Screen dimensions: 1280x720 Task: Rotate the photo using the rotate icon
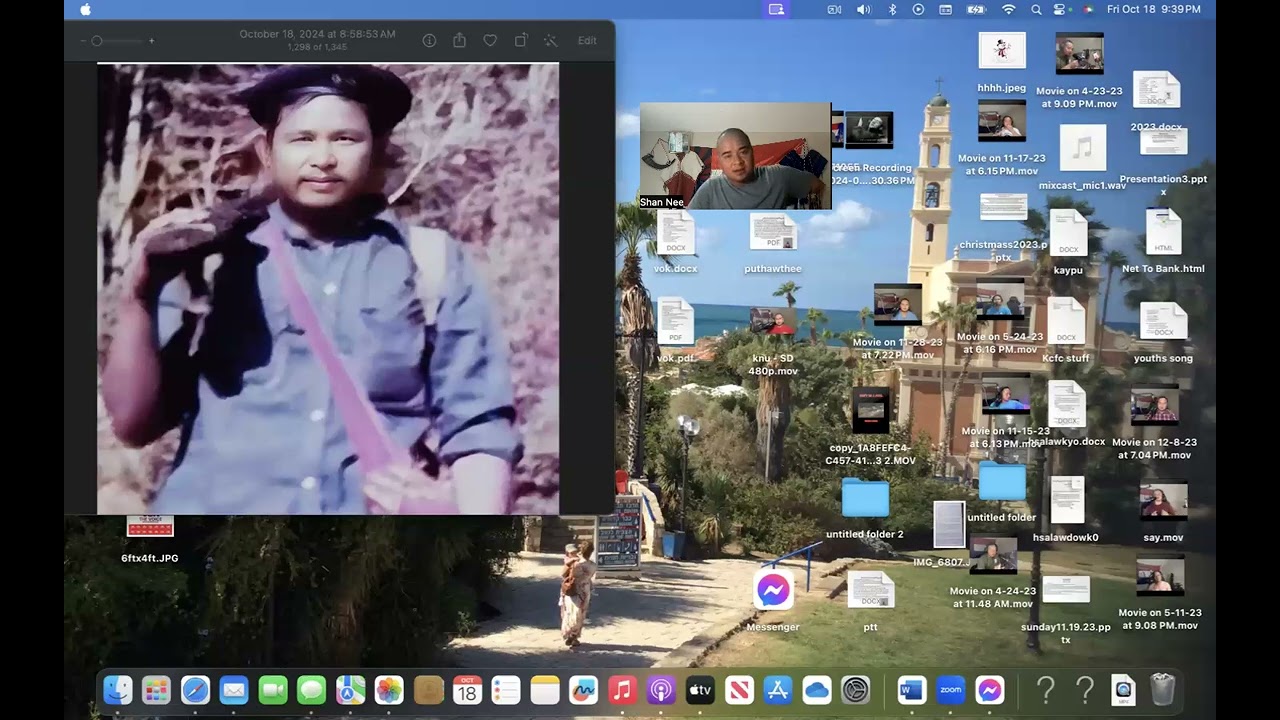pyautogui.click(x=520, y=41)
